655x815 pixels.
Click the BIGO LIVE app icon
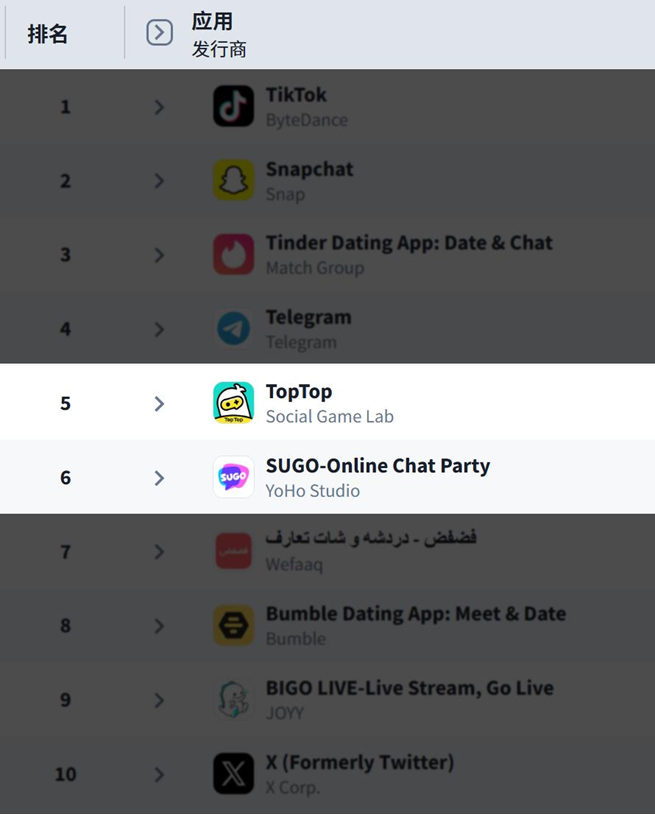(x=233, y=699)
